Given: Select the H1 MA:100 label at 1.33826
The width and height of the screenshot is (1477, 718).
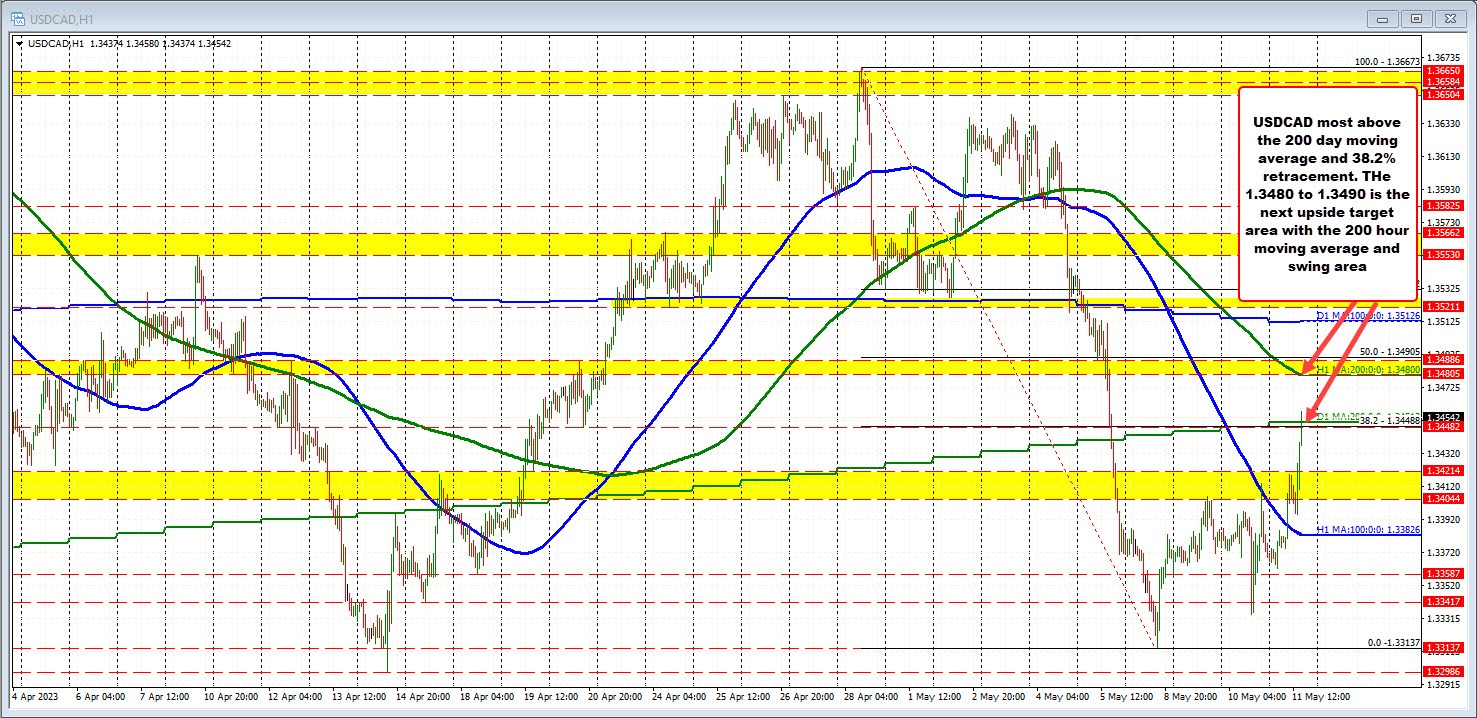Looking at the screenshot, I should (1367, 529).
